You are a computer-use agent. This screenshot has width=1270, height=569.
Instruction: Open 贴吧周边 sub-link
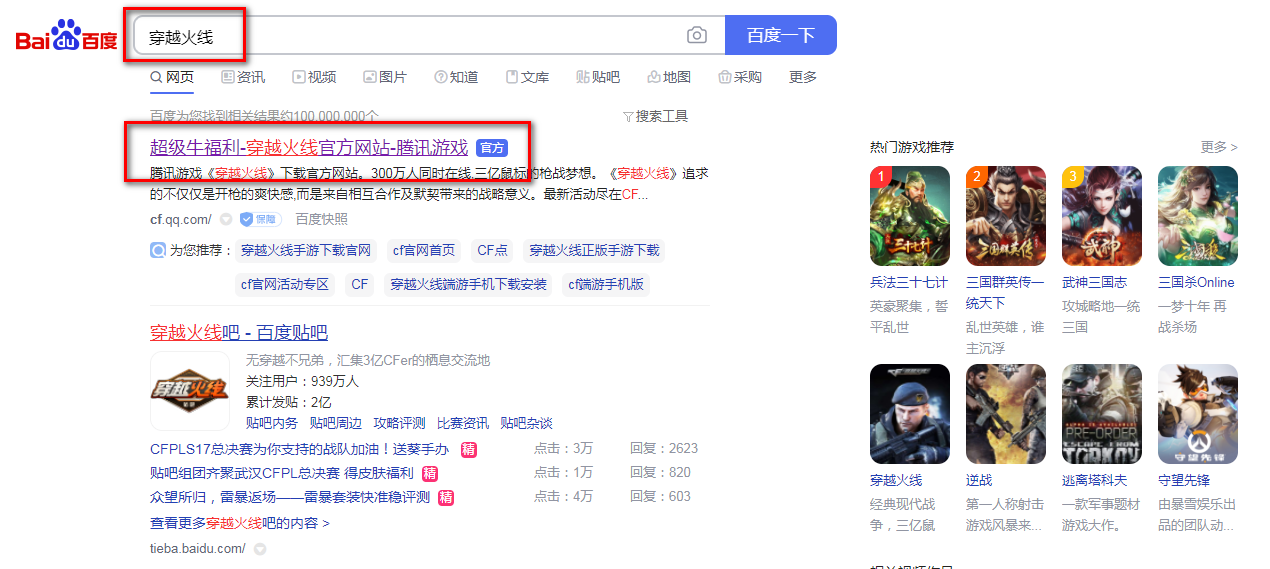(x=335, y=423)
